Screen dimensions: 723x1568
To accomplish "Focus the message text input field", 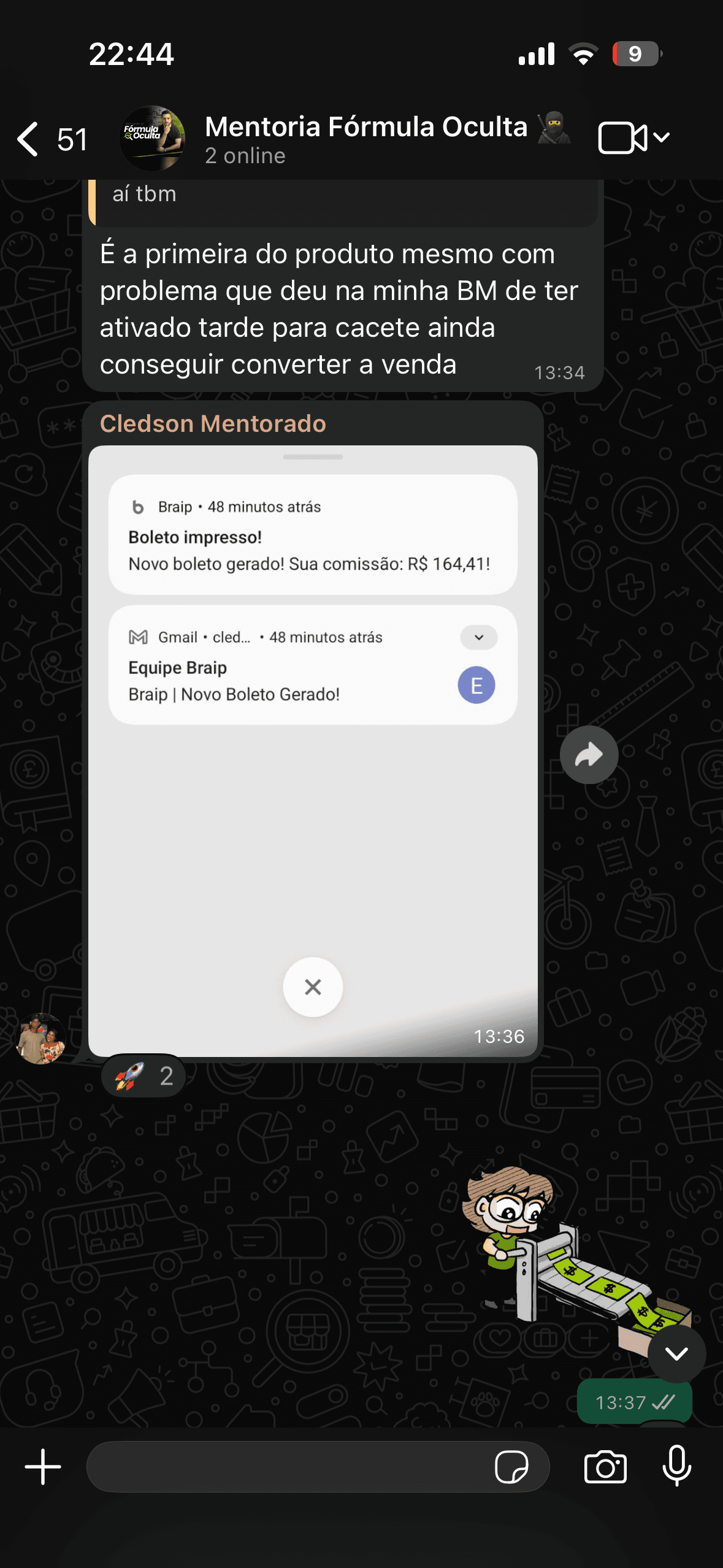I will 288,1467.
